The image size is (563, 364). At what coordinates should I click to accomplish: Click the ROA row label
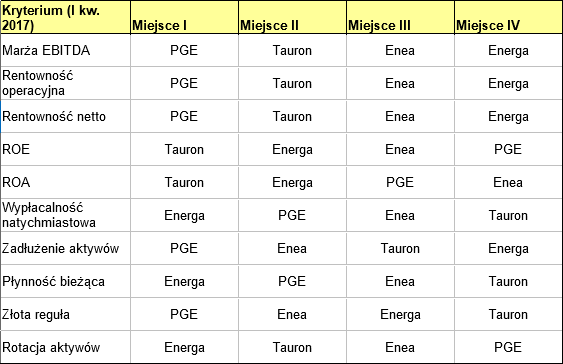pos(65,182)
